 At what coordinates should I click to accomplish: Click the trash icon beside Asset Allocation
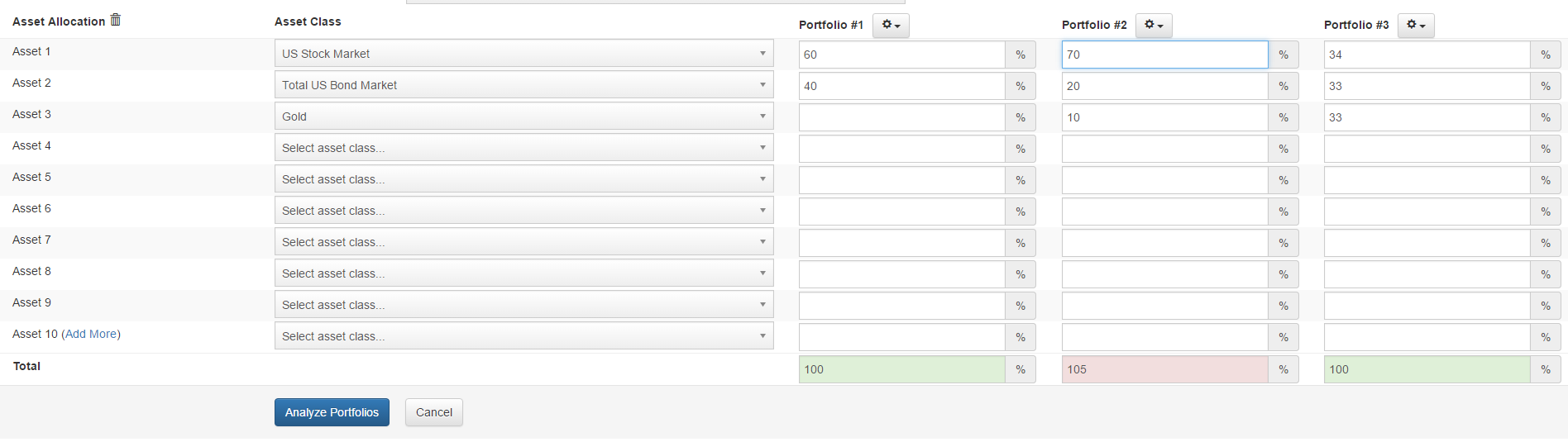(116, 20)
